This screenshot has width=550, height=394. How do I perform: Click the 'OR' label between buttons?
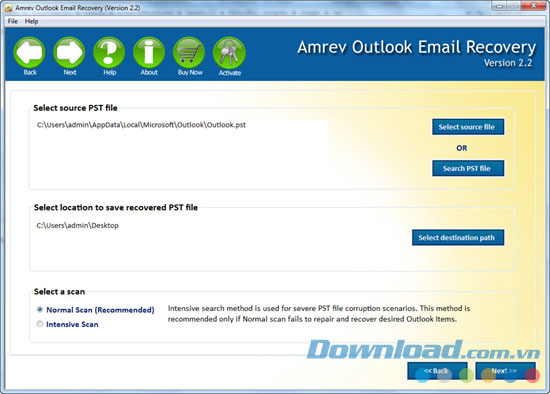(x=462, y=148)
